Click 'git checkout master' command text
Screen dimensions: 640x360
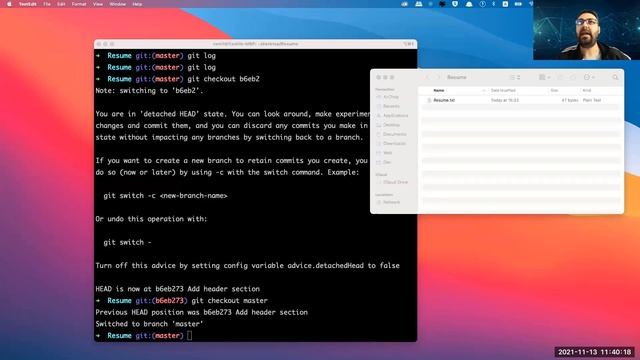[229, 300]
